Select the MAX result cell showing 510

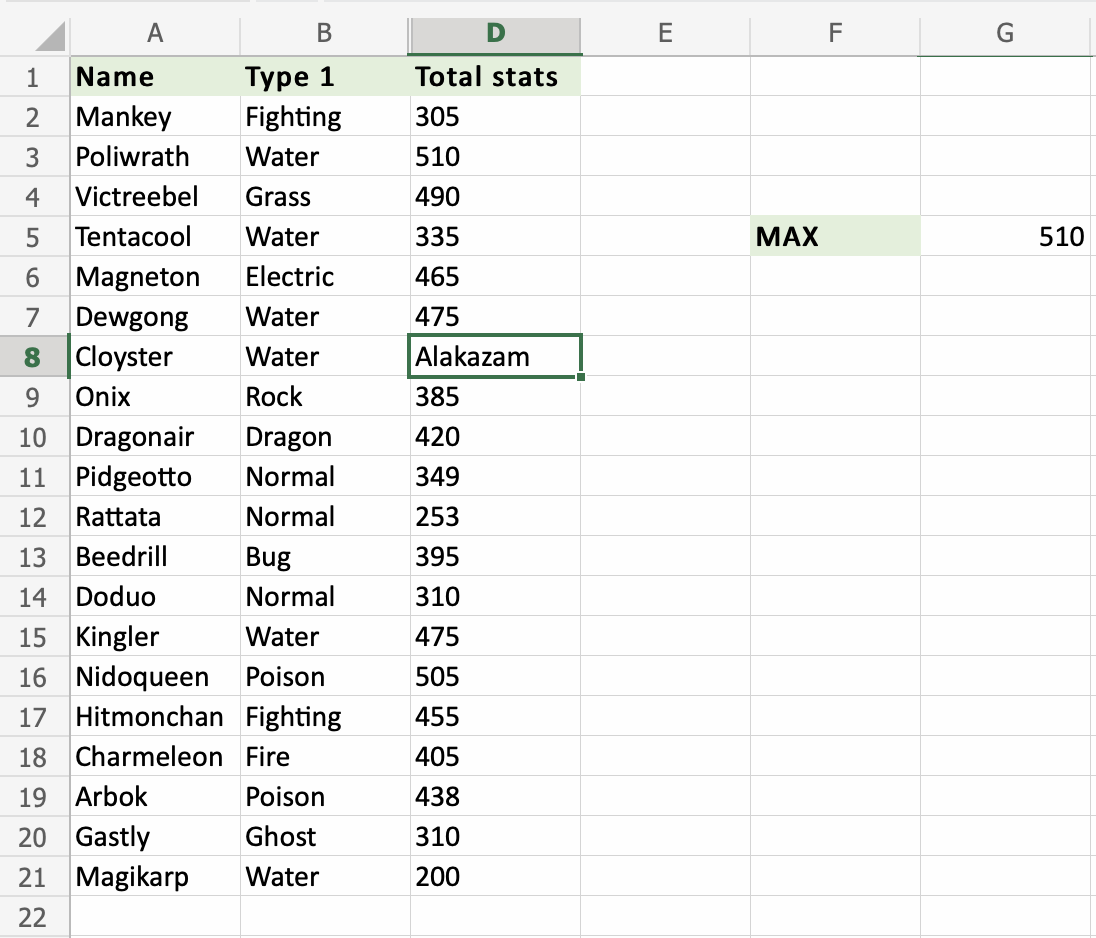coord(1005,237)
